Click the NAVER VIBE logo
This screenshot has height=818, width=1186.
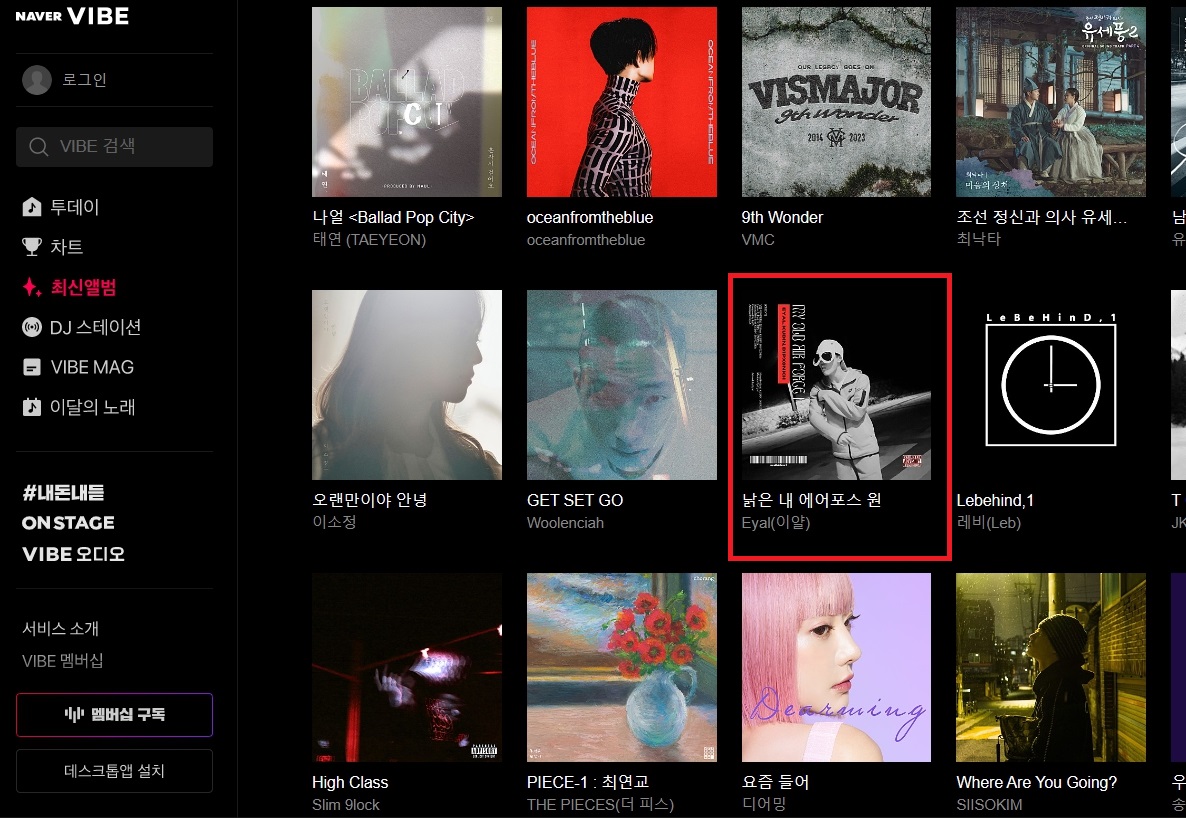point(72,16)
